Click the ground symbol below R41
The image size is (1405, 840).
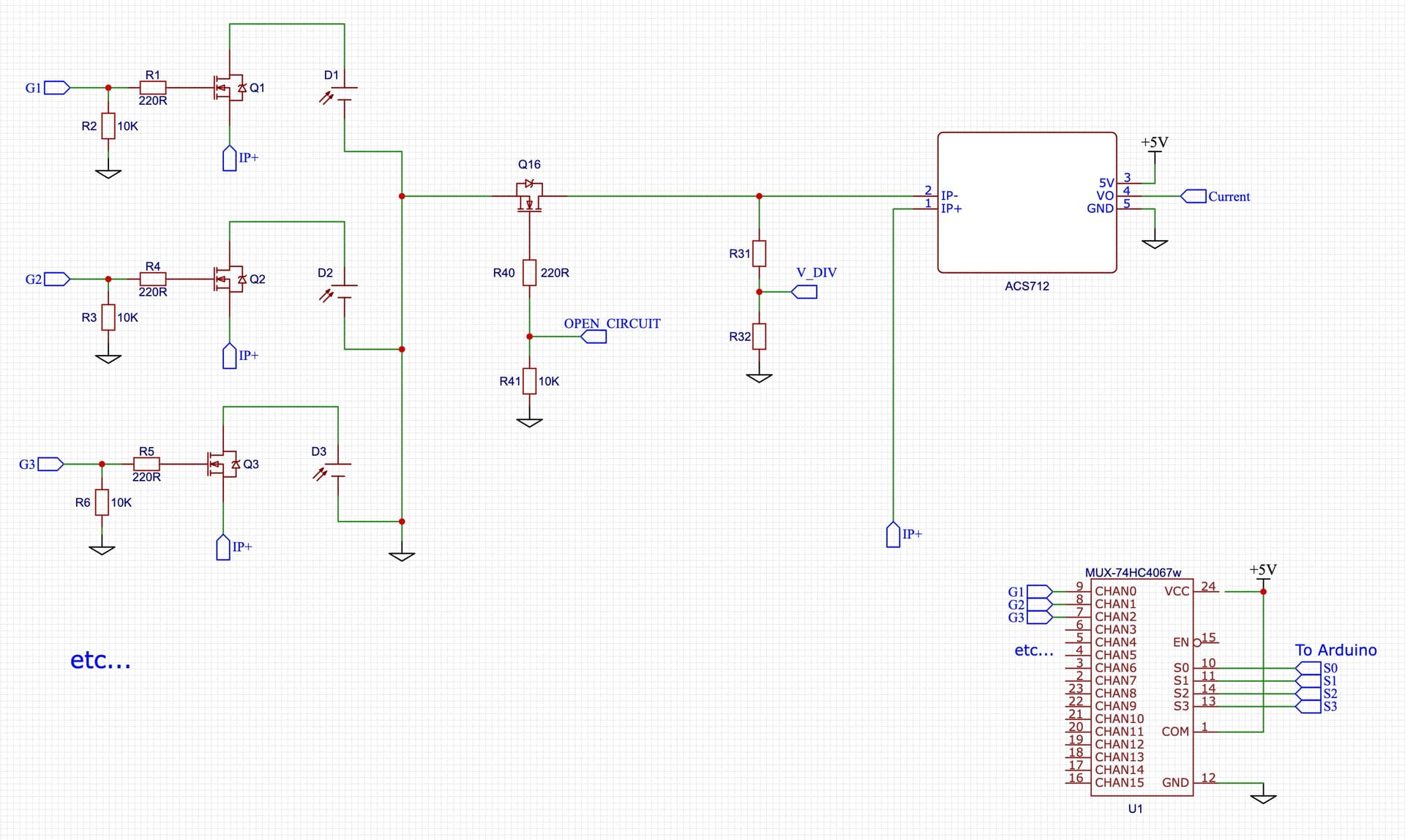tap(531, 419)
